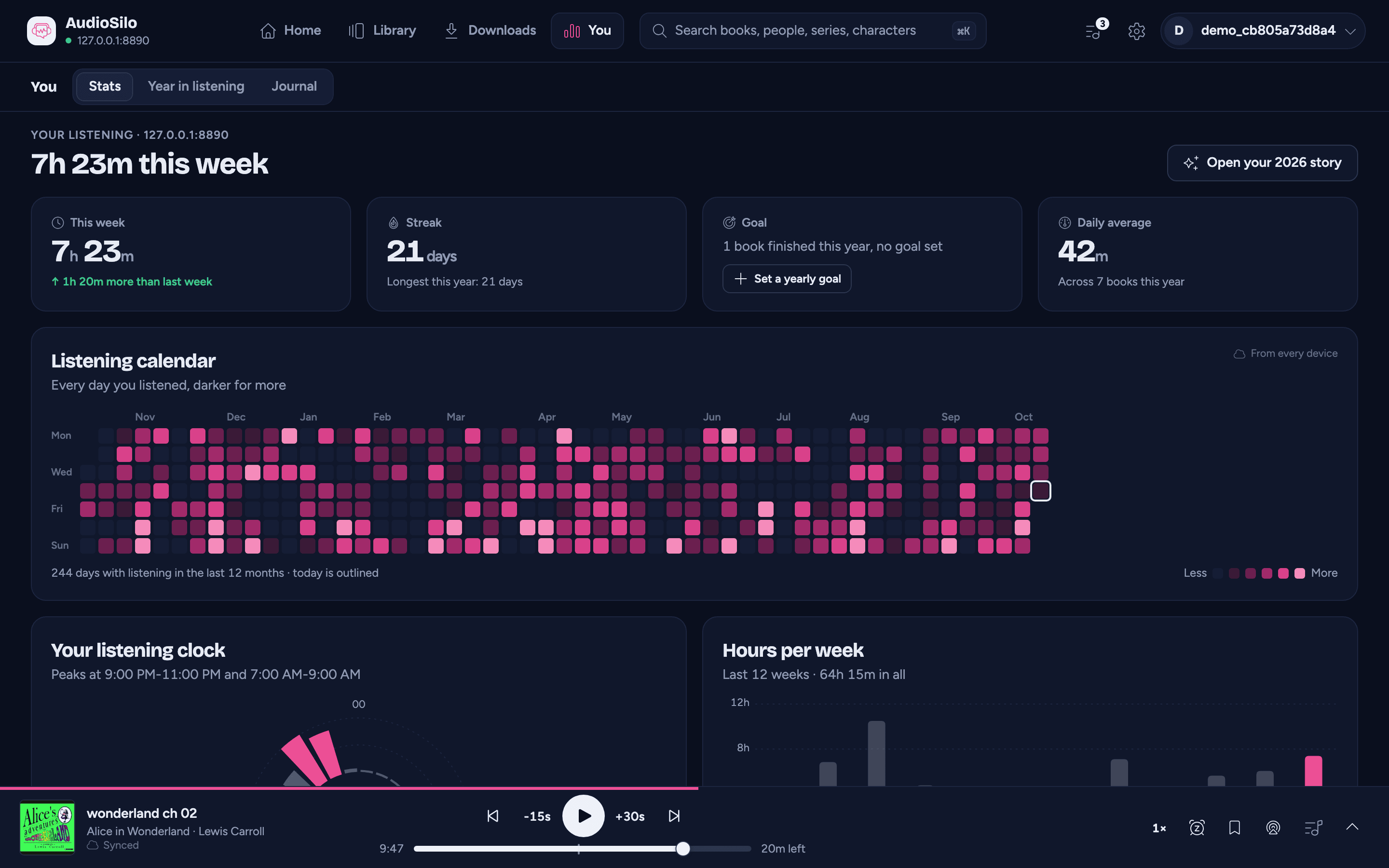Open the sleep timer icon
This screenshot has width=1389, height=868.
pyautogui.click(x=1197, y=827)
